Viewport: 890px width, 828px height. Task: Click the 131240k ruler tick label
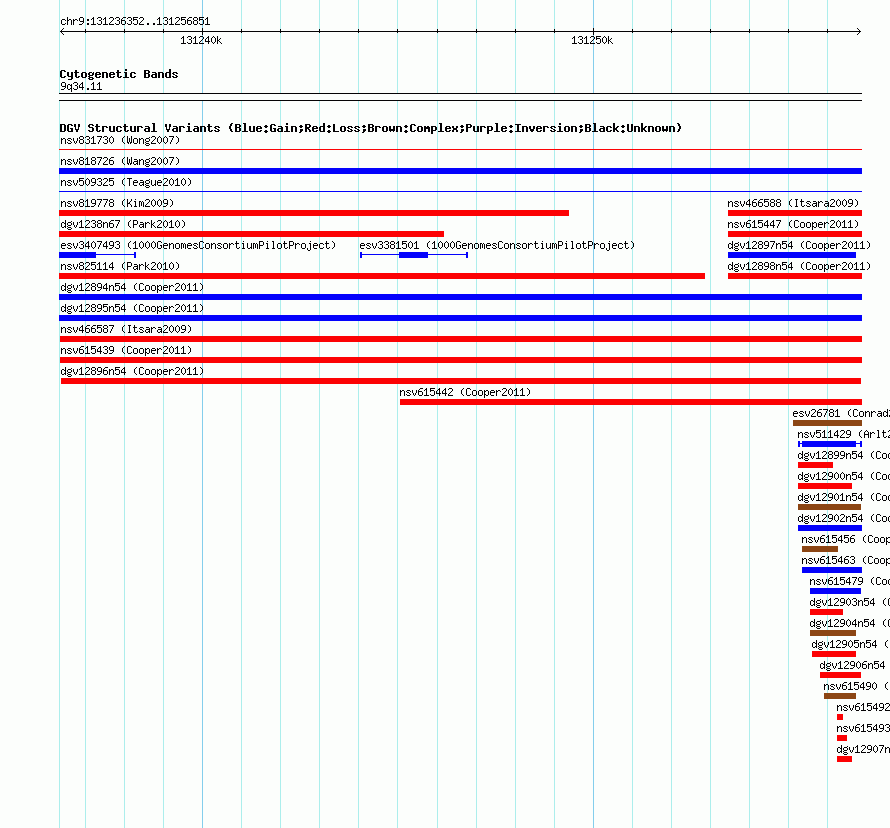201,40
